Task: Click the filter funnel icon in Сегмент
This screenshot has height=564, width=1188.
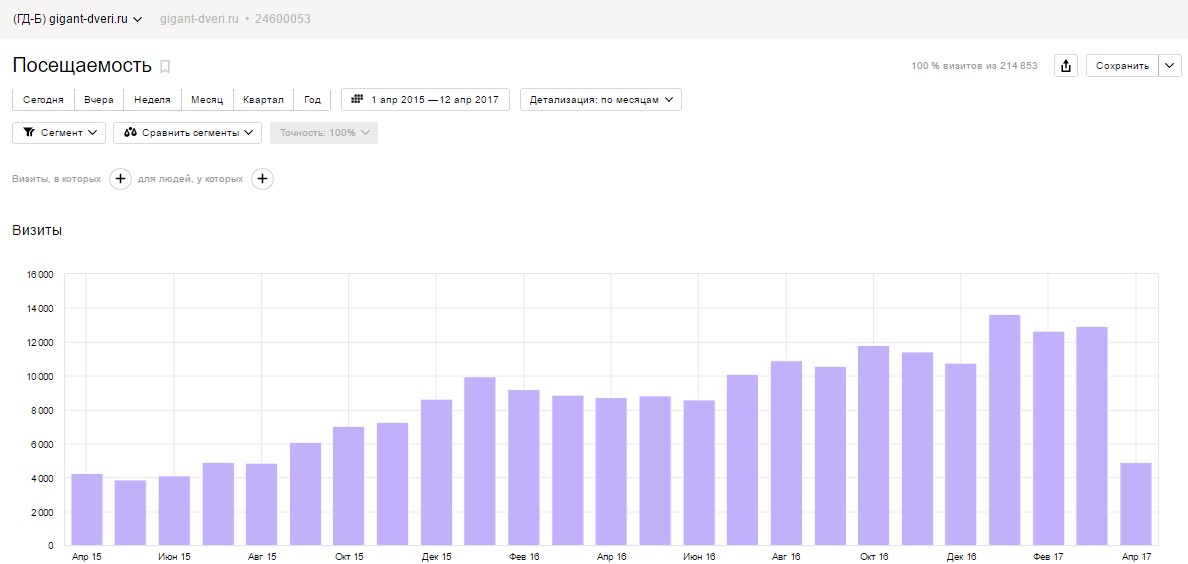Action: point(30,133)
